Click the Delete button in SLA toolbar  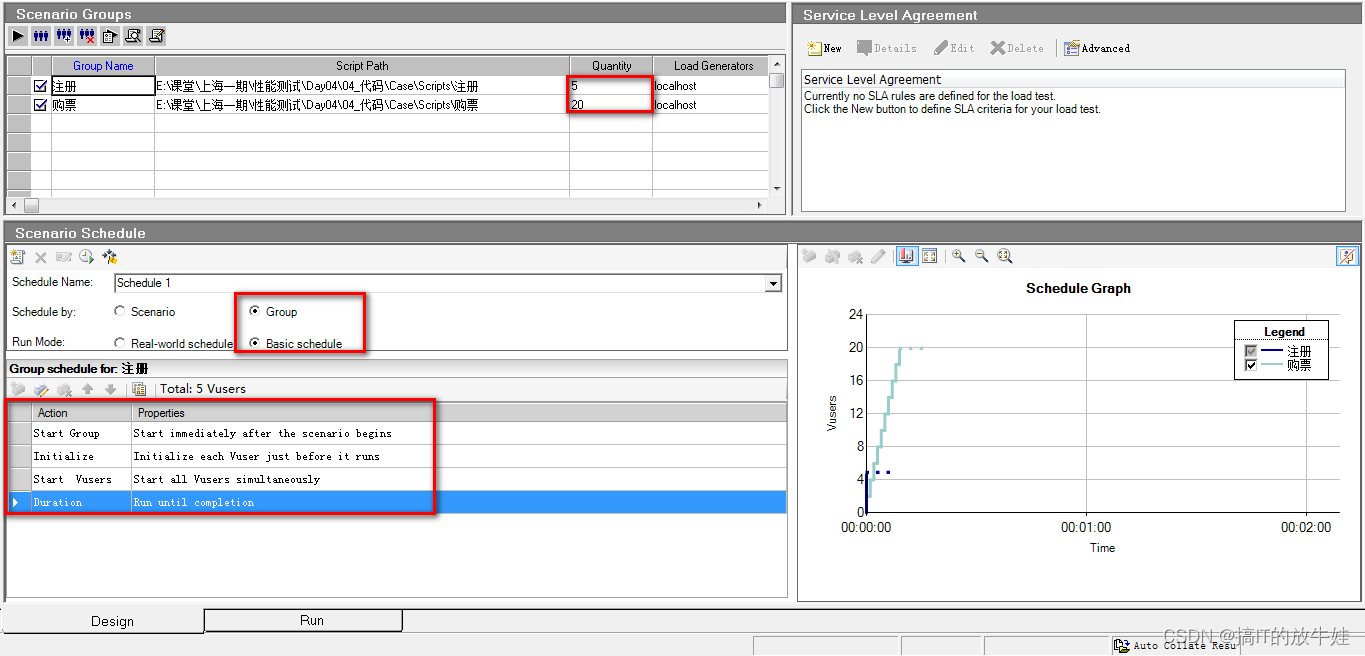pos(1017,48)
